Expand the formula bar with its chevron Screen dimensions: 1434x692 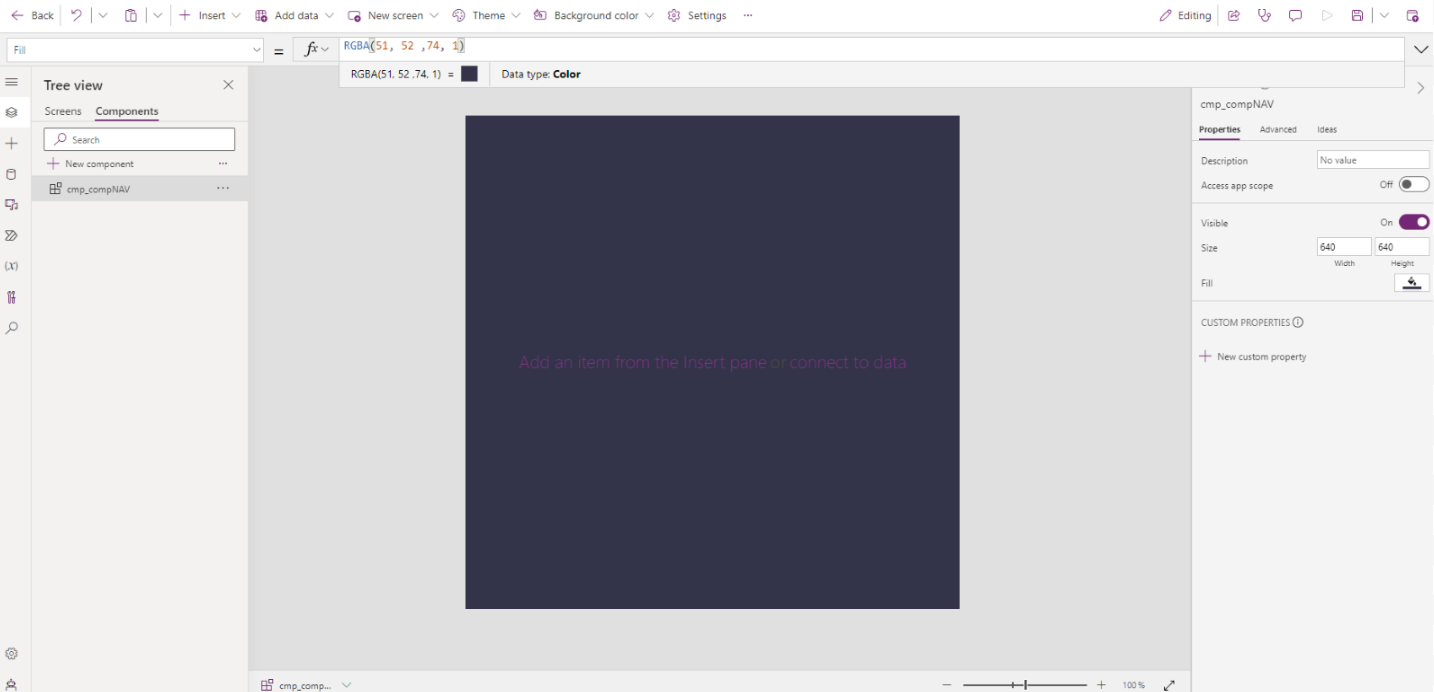pos(1419,48)
